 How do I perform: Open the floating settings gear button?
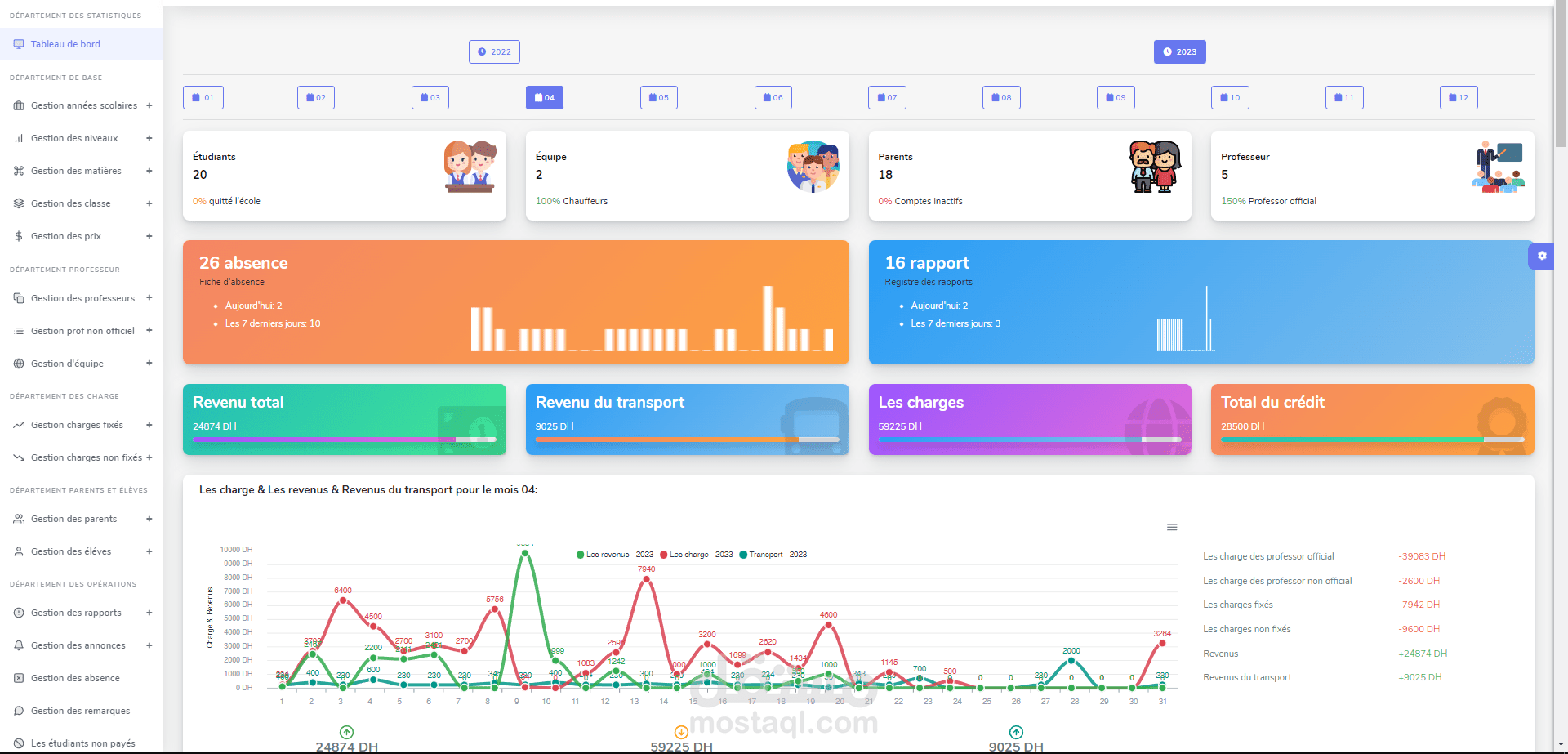pos(1541,256)
